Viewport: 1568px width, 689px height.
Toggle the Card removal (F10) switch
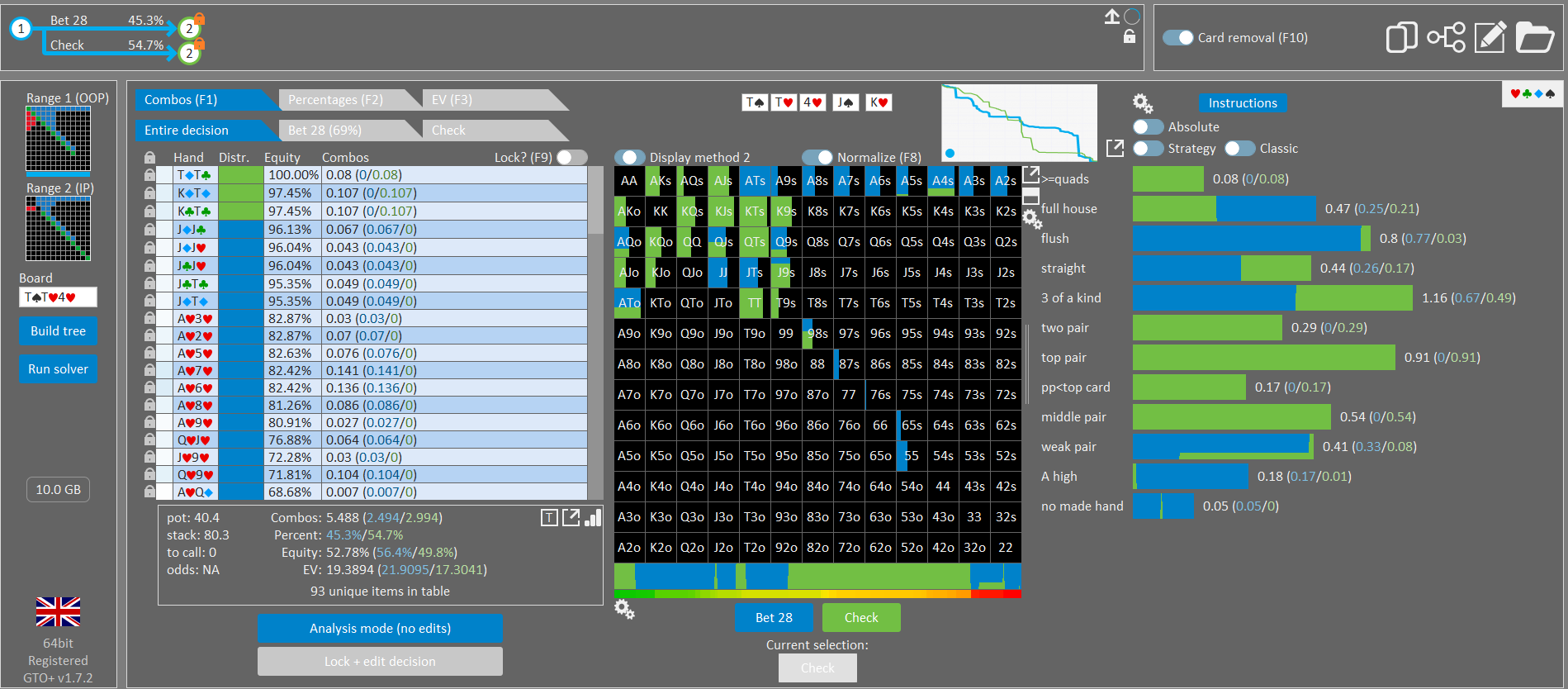point(1178,38)
